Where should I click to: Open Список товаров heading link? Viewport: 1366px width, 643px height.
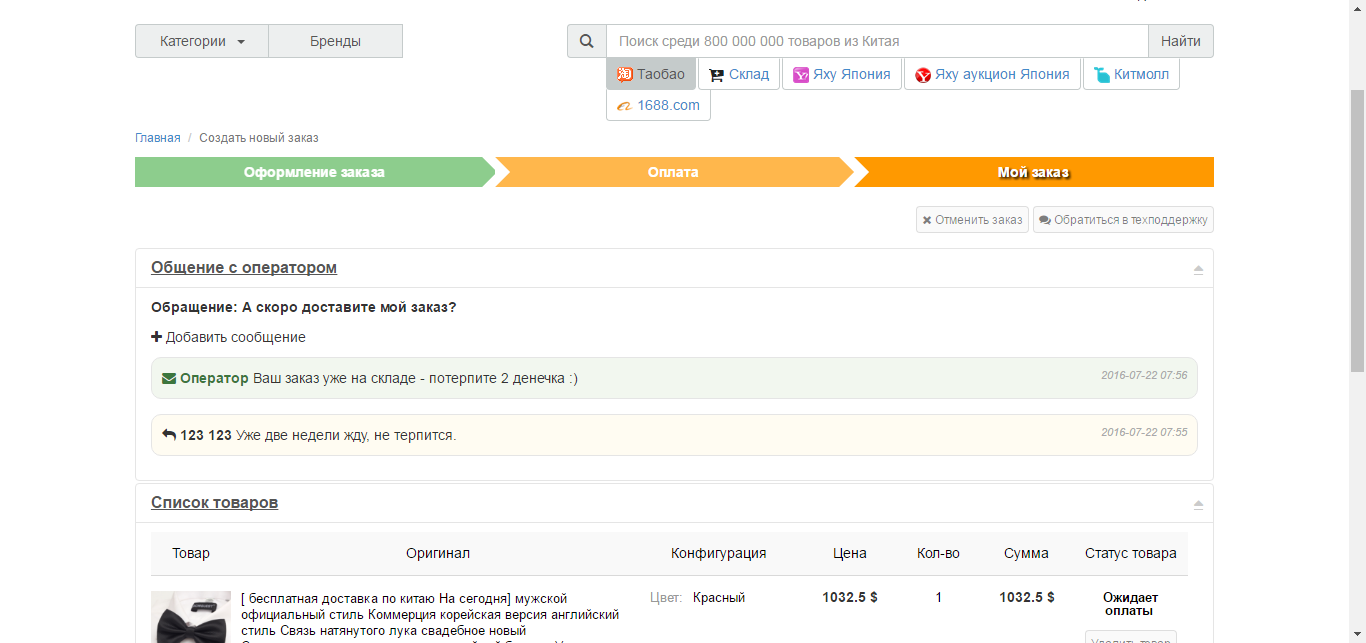click(214, 503)
